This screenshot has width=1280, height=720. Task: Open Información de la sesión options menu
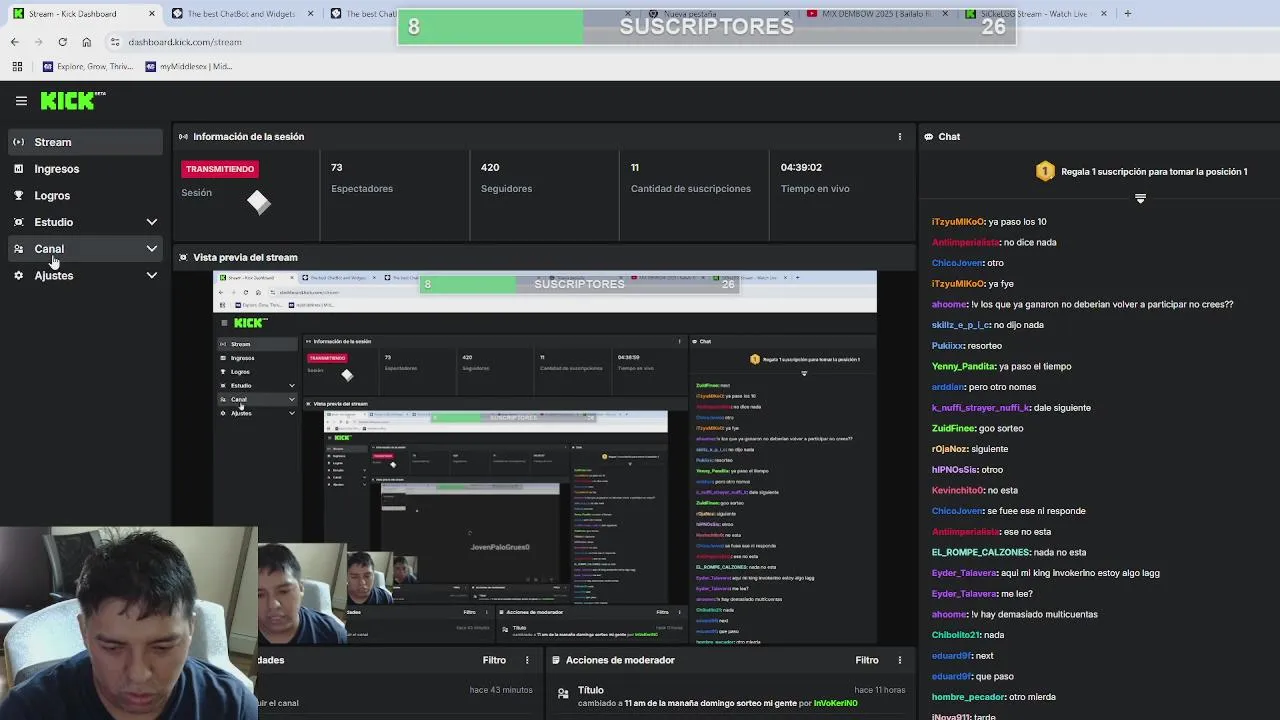tap(899, 137)
